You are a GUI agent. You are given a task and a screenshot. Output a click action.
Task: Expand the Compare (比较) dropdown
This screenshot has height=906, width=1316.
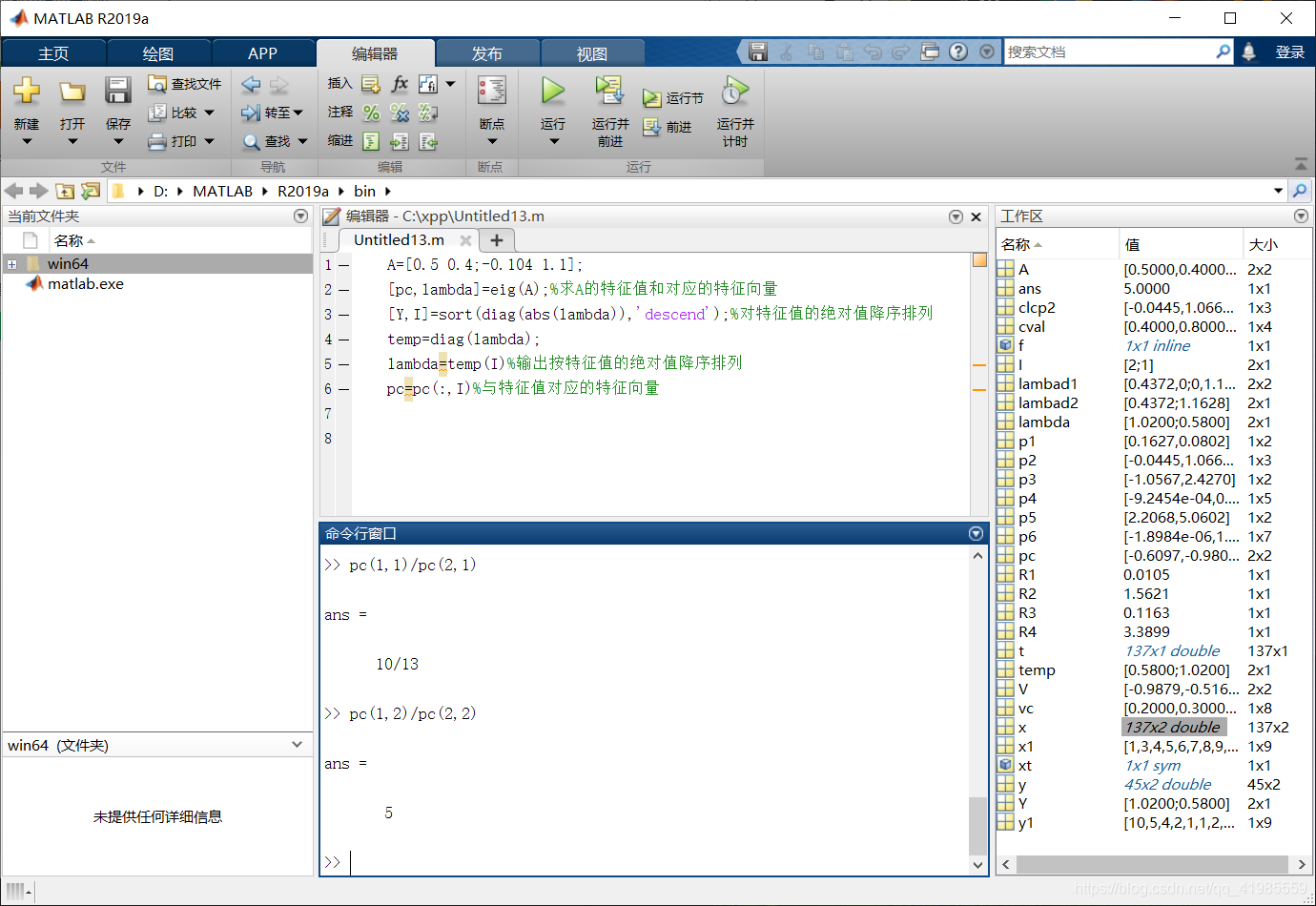(x=210, y=113)
